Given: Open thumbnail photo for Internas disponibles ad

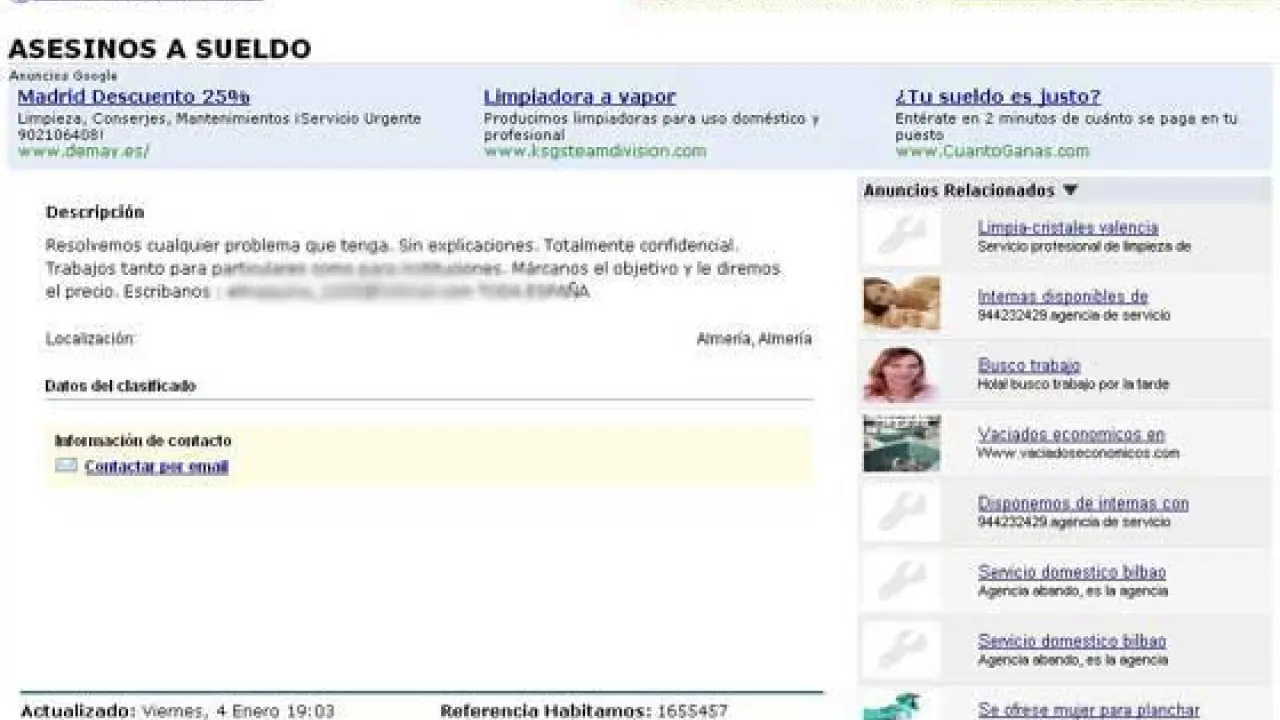Looking at the screenshot, I should (x=901, y=304).
